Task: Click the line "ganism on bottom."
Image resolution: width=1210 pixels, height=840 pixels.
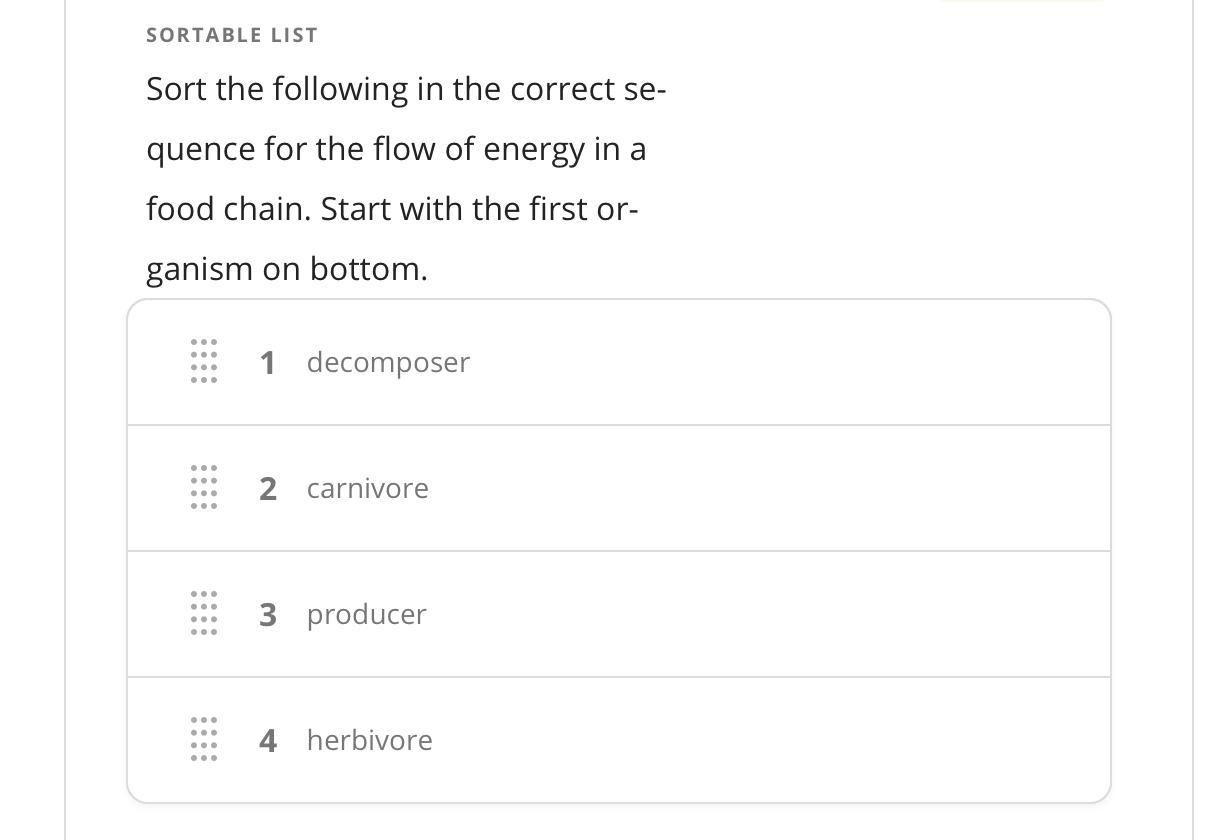Action: click(286, 269)
